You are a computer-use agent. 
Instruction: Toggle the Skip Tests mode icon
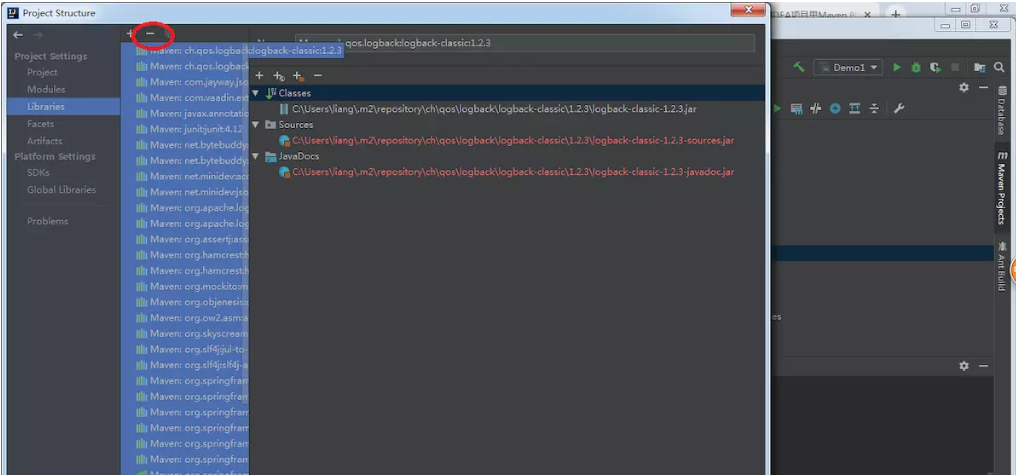tap(835, 108)
